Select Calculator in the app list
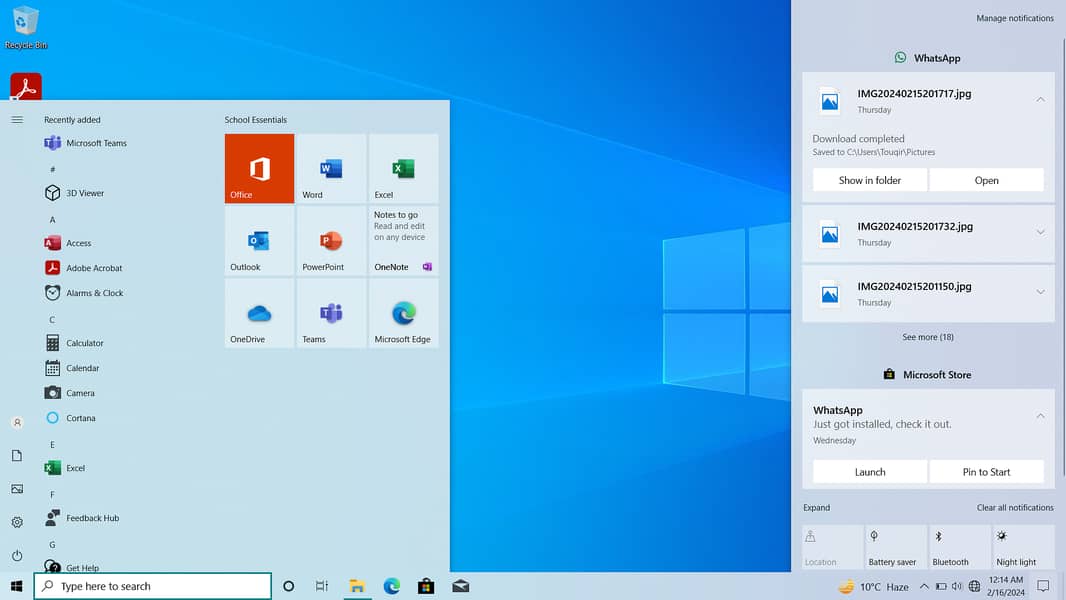This screenshot has width=1066, height=600. [84, 343]
